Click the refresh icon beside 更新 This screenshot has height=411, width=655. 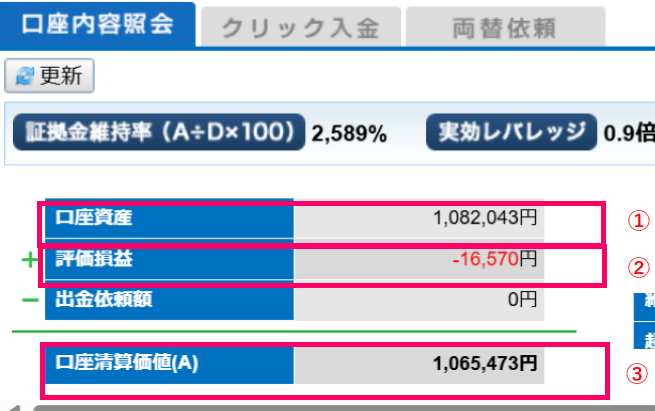(x=24, y=76)
